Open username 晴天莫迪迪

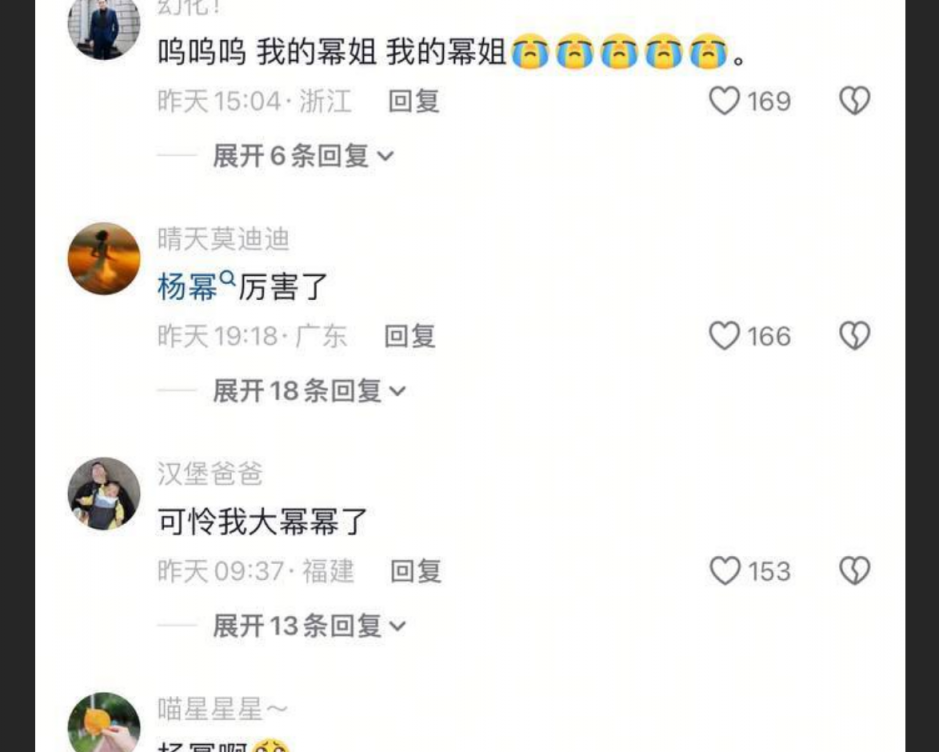[x=223, y=239]
